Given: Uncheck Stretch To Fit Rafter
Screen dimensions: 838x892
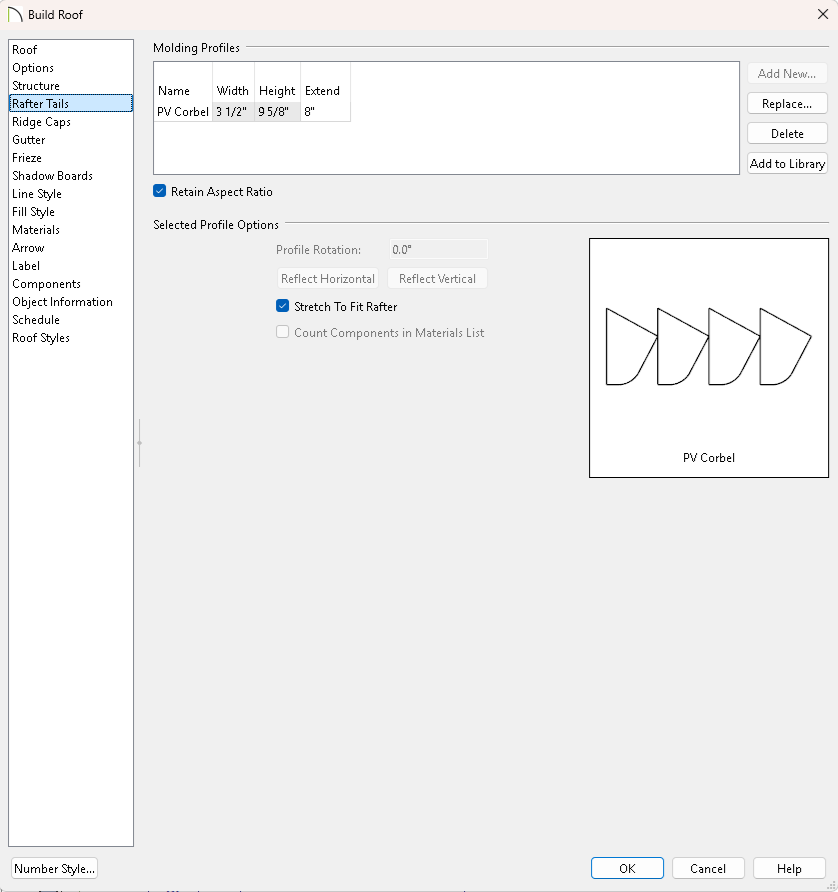Looking at the screenshot, I should tap(283, 306).
